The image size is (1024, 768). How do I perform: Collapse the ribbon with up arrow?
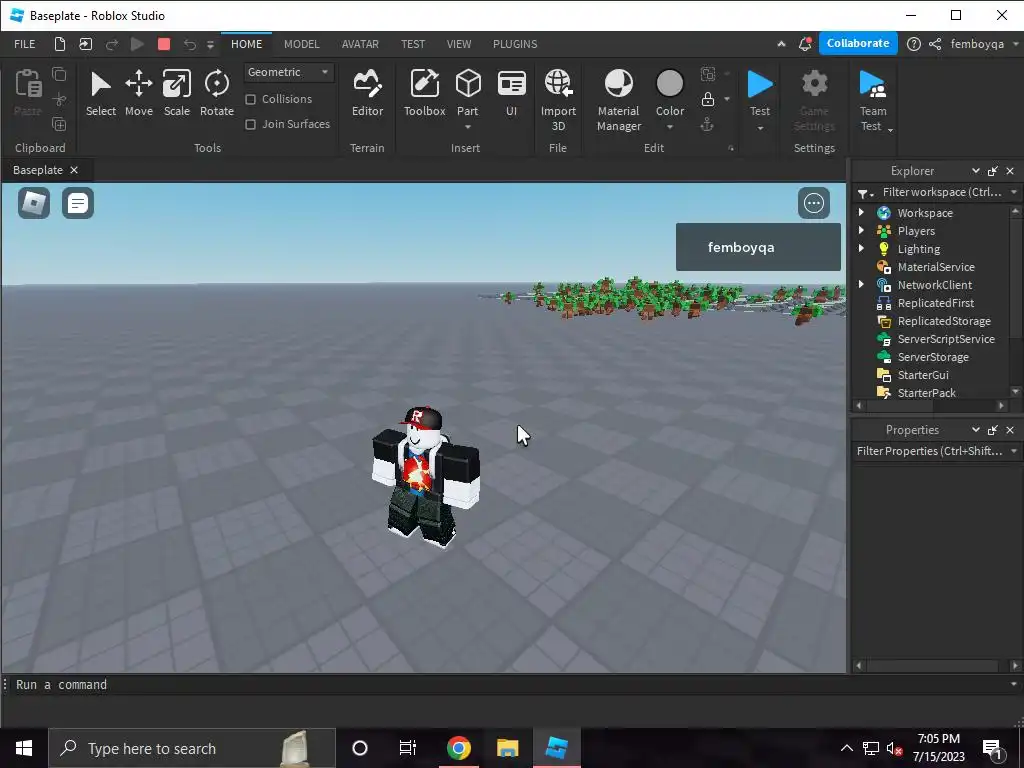pos(781,44)
